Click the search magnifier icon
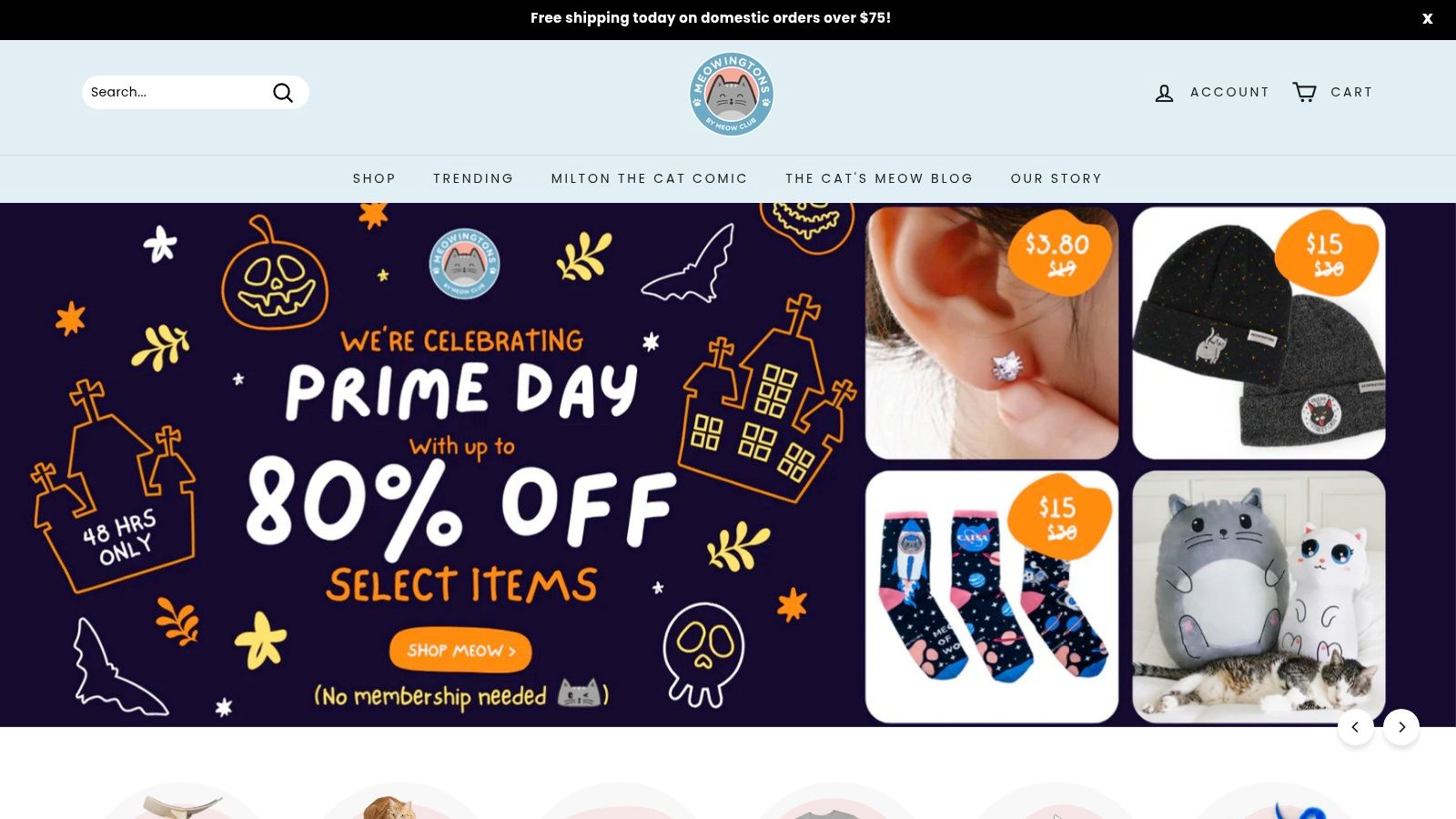 click(x=283, y=93)
